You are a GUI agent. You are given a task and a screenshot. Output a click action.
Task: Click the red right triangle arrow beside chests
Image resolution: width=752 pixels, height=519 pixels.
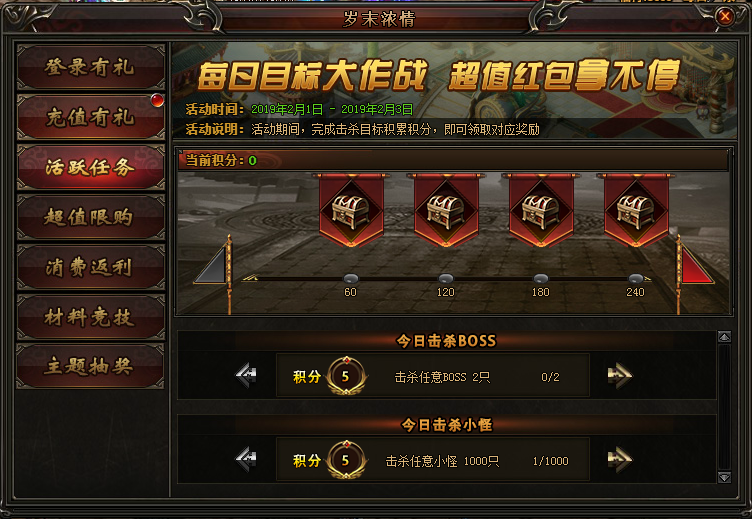(x=696, y=265)
